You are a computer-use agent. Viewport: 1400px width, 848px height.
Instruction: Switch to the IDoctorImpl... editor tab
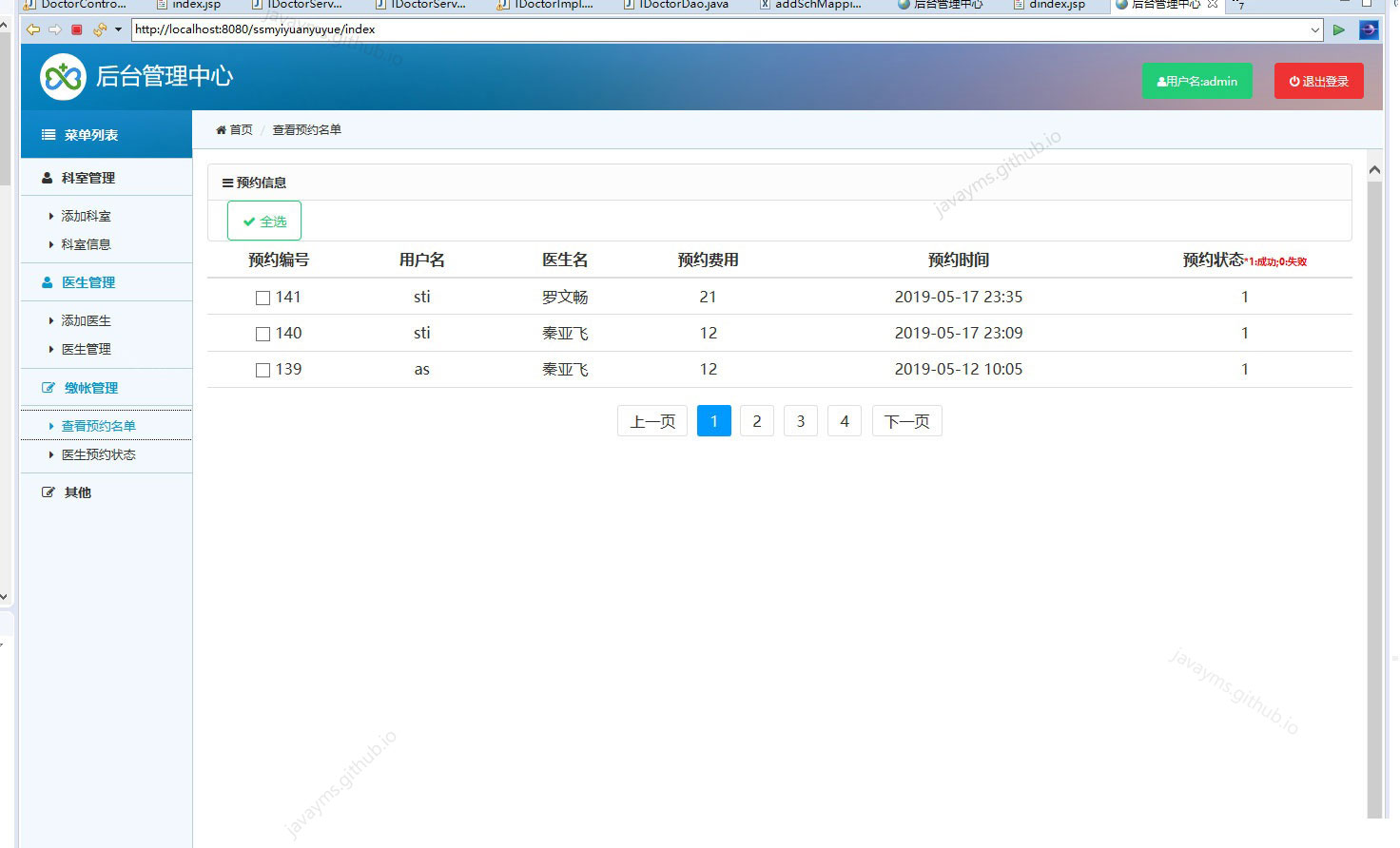tap(546, 5)
